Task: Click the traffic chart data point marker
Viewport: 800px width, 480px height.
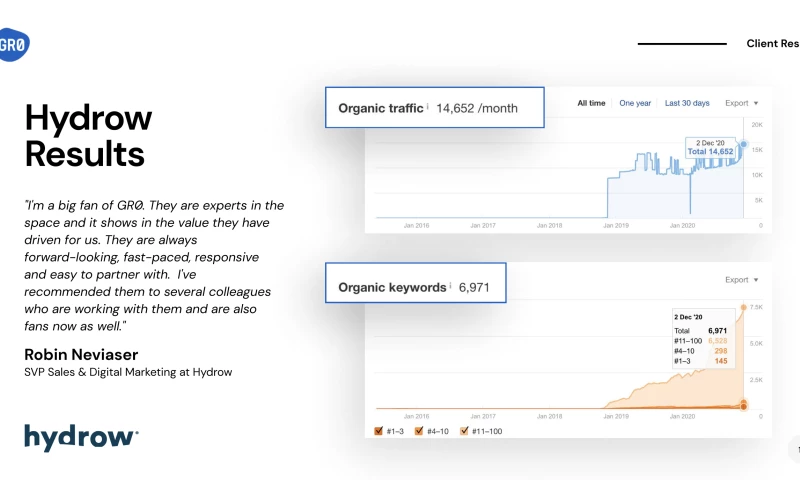Action: click(743, 144)
